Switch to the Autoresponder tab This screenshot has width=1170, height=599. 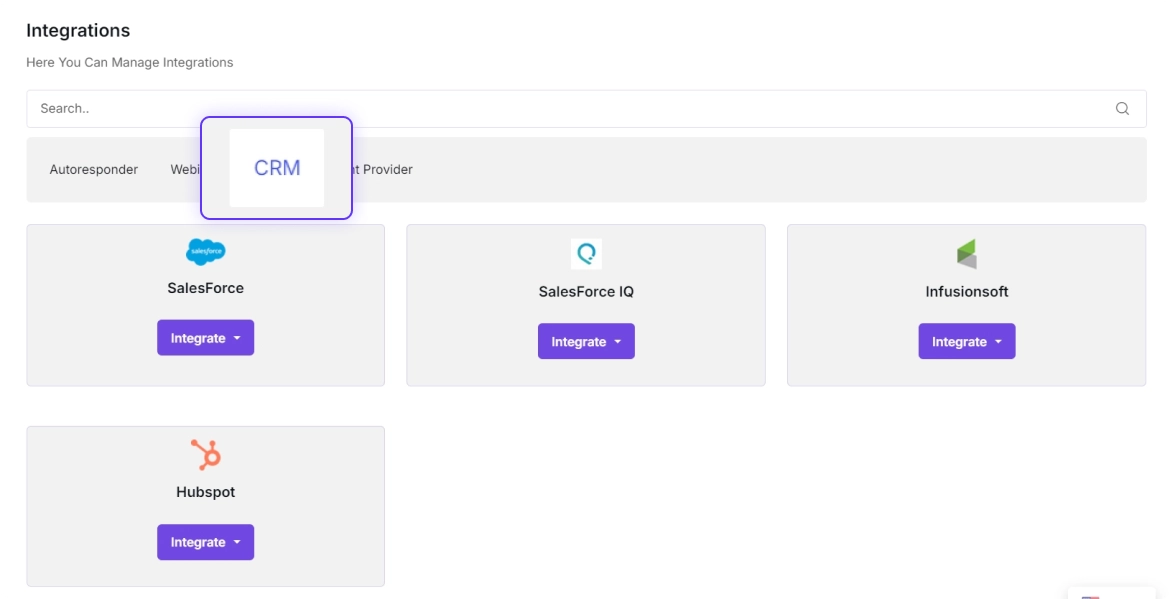94,170
